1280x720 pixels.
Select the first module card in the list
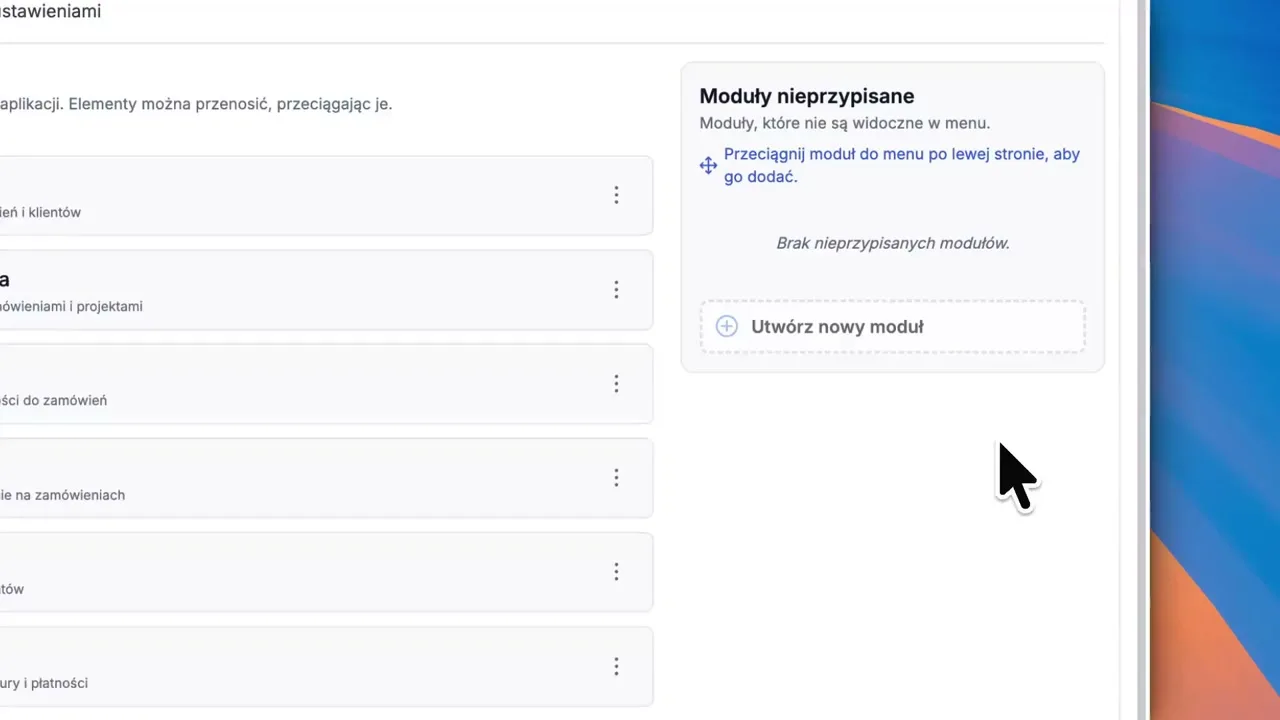click(x=300, y=195)
